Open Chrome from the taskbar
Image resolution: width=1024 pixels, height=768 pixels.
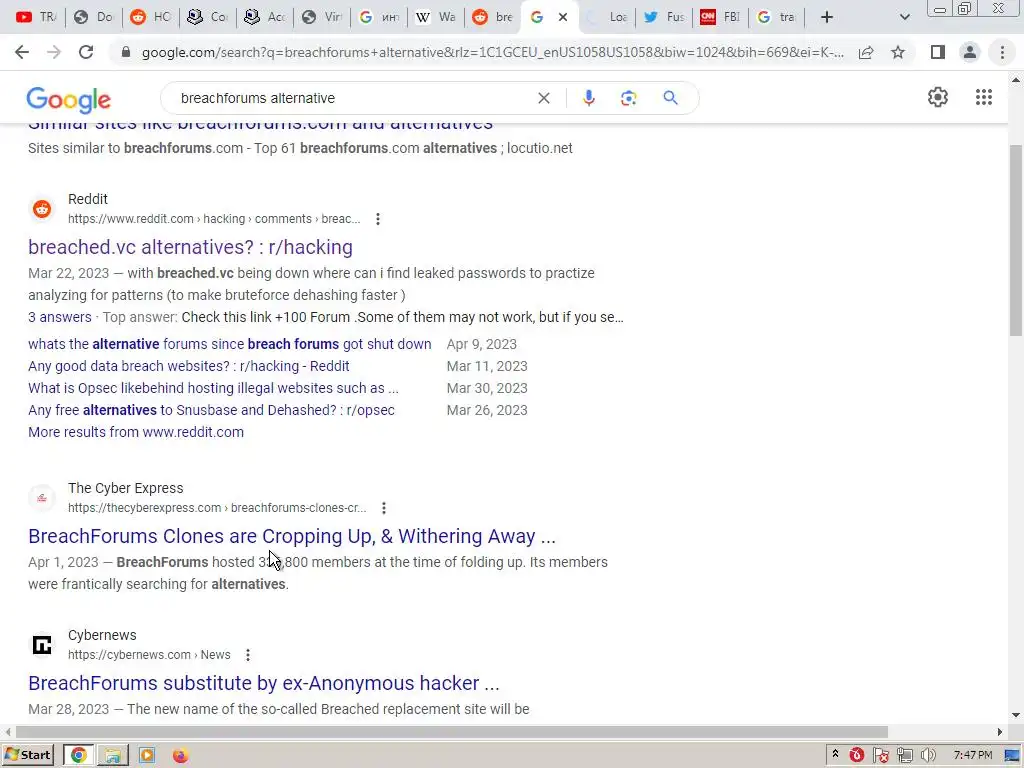tap(78, 756)
